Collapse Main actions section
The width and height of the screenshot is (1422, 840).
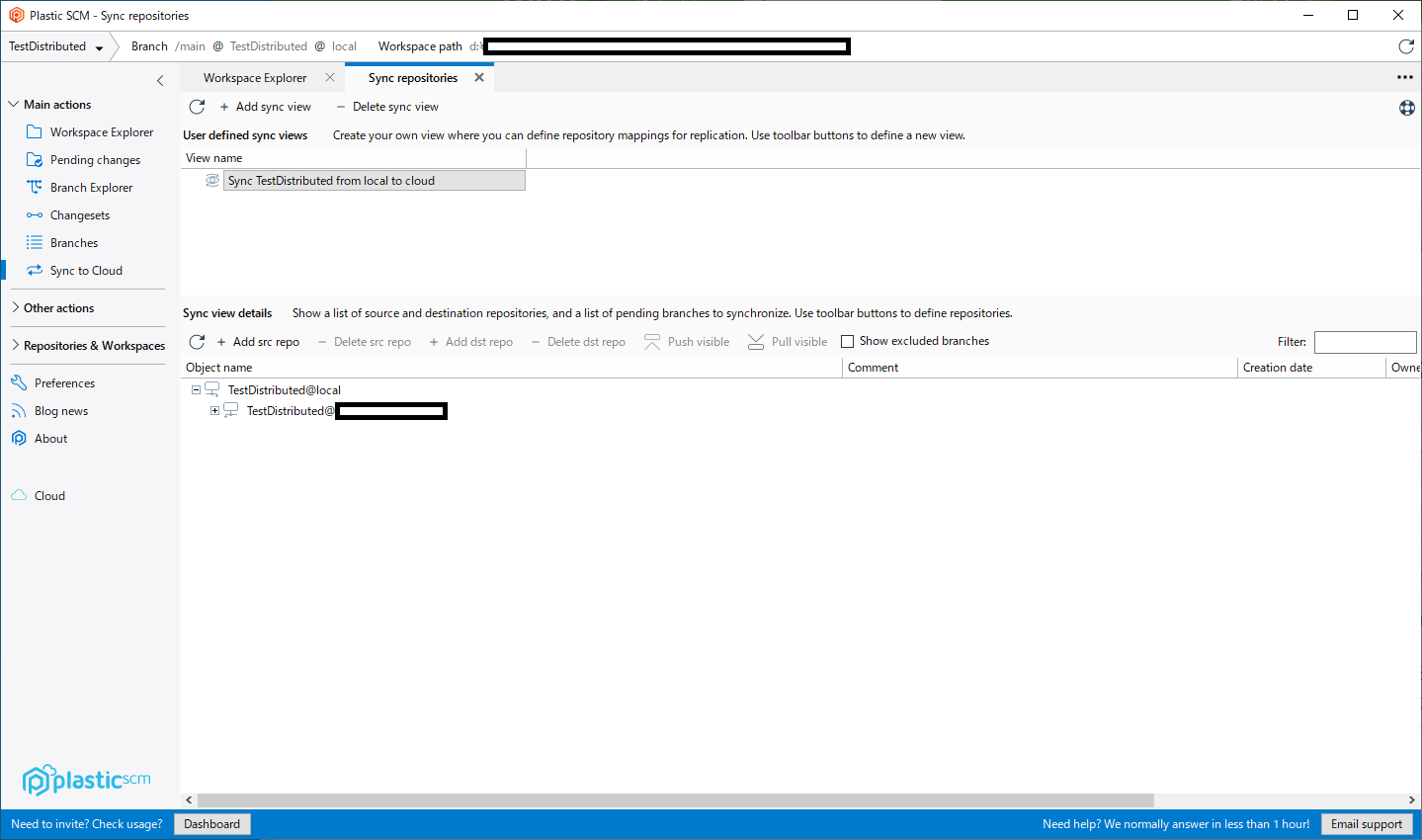pos(14,105)
